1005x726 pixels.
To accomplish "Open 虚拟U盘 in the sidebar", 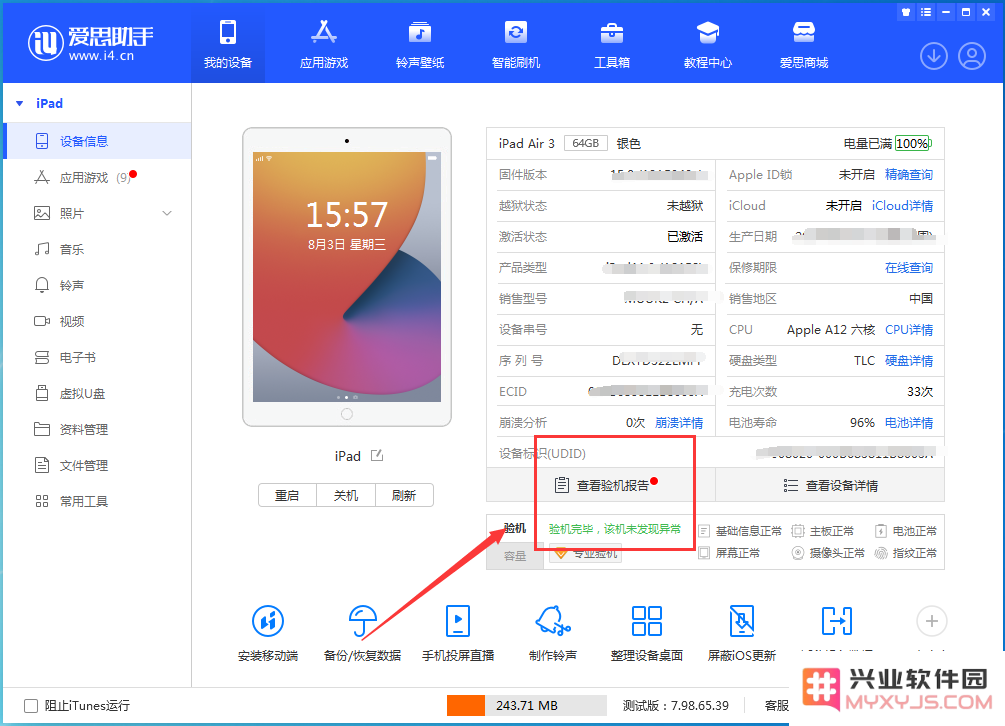I will coord(97,393).
